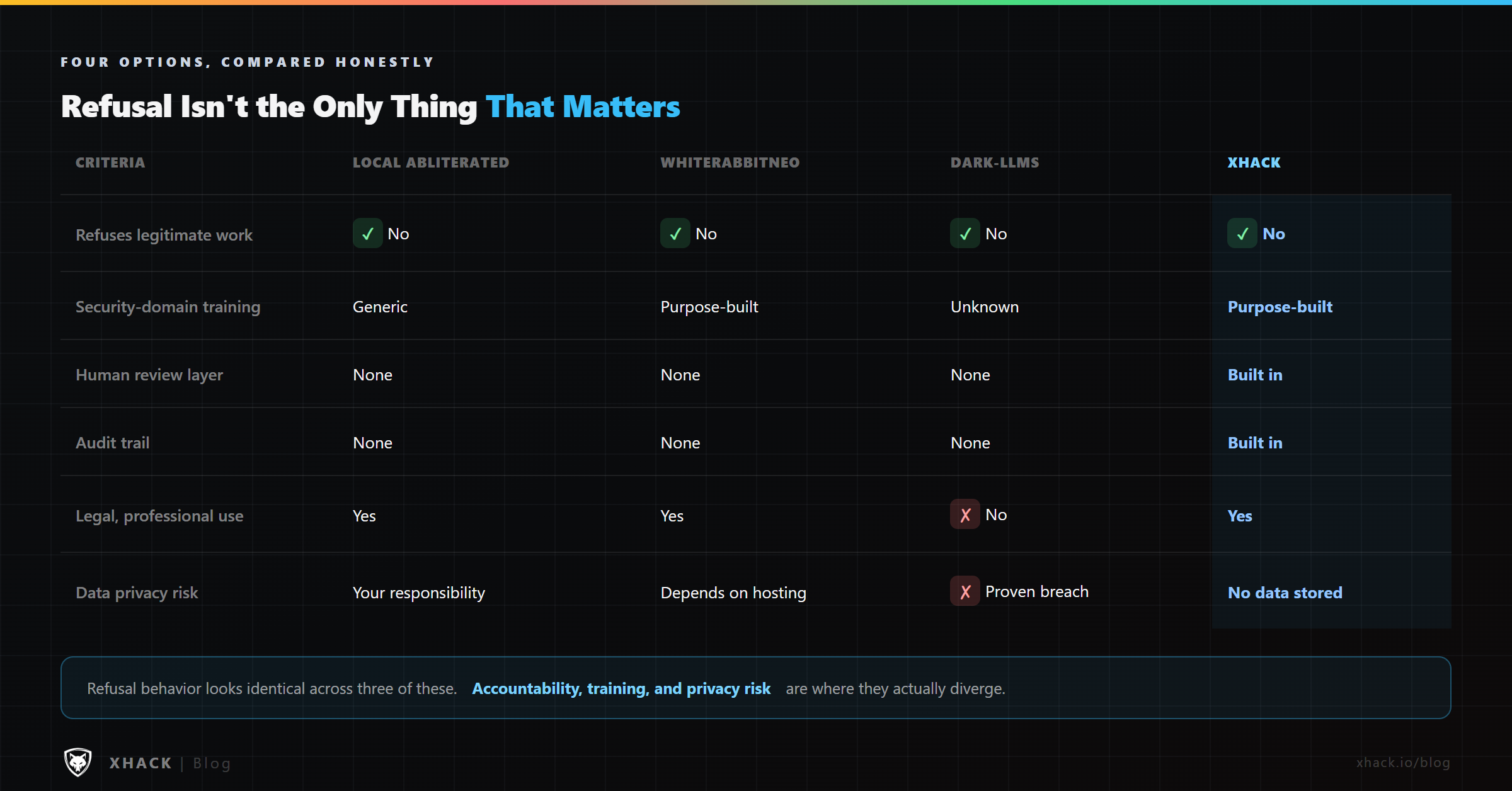
Task: Click the 'Depends on hosting' cell
Action: pyautogui.click(x=733, y=593)
